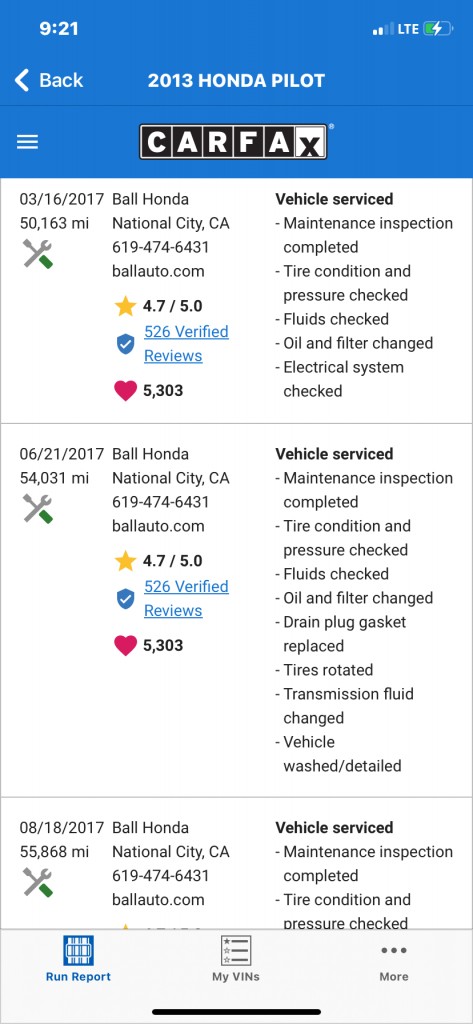Tap the pink heart in 06/21/2017 entry
The height and width of the screenshot is (1024, 473).
125,645
